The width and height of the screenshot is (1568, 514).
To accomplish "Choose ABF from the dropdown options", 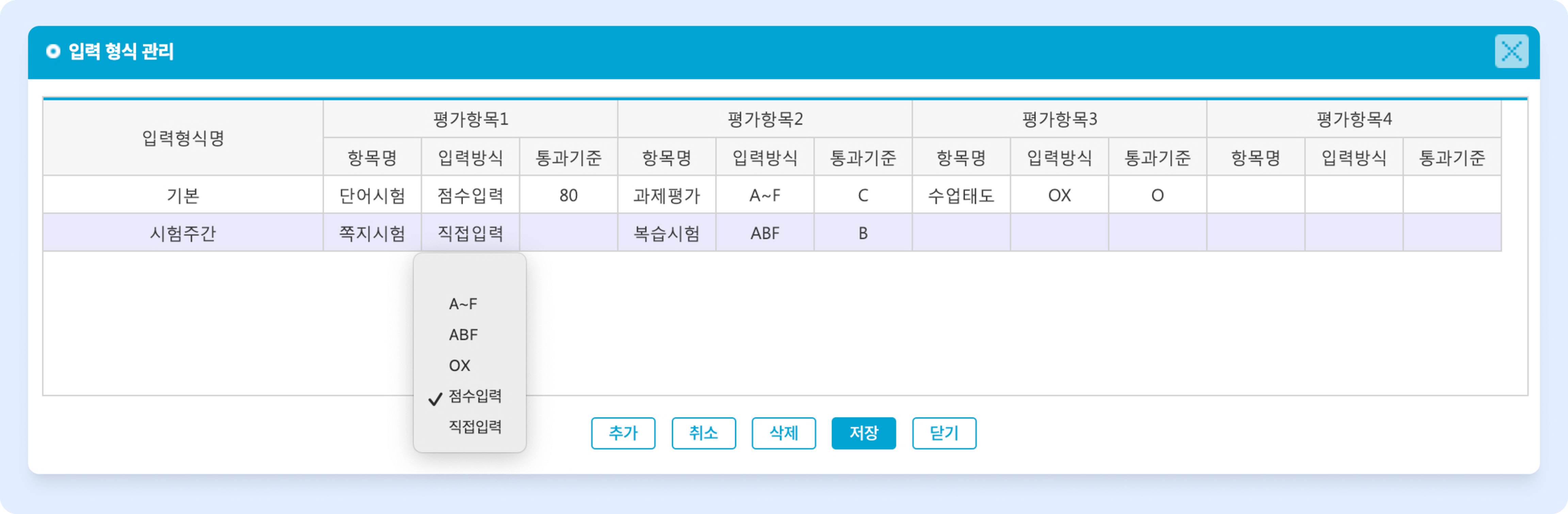I will click(463, 334).
